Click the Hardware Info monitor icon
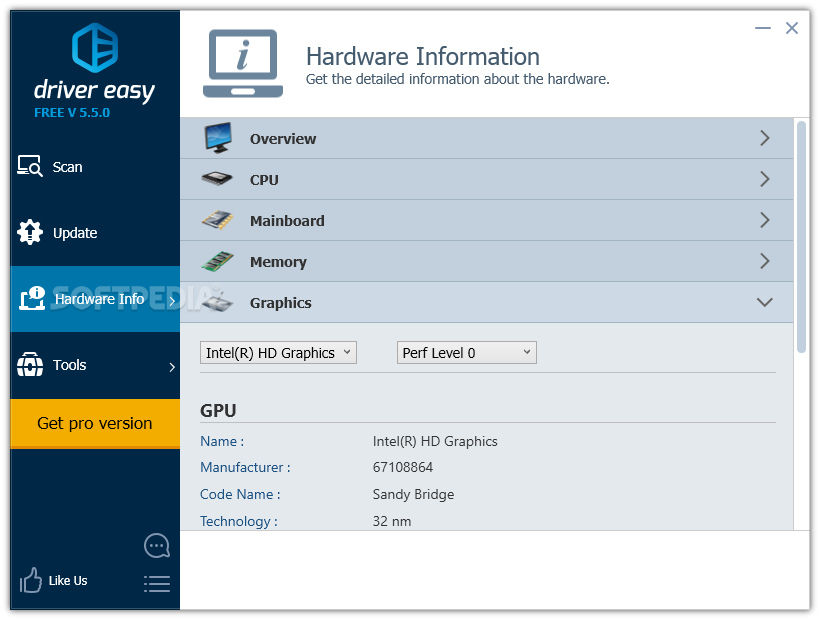Screen dimensions: 820x620 pos(32,298)
